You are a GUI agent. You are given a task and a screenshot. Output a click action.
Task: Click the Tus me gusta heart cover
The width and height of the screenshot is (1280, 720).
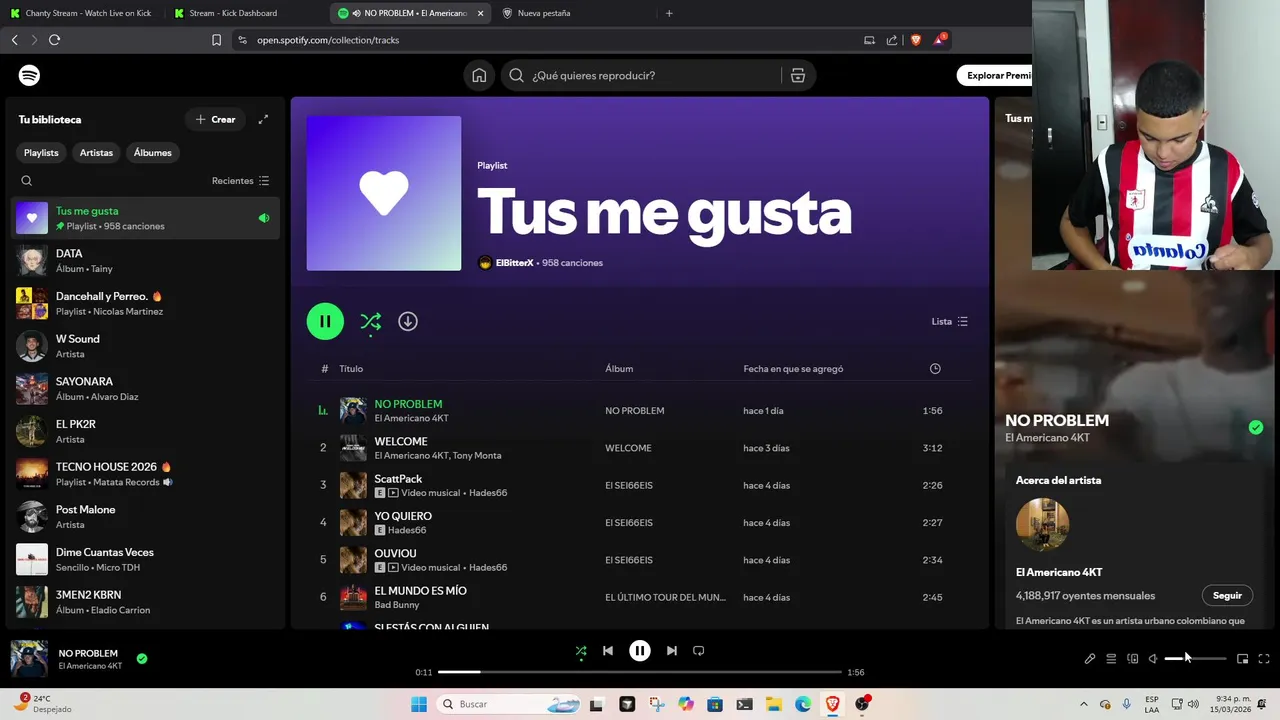tap(384, 193)
